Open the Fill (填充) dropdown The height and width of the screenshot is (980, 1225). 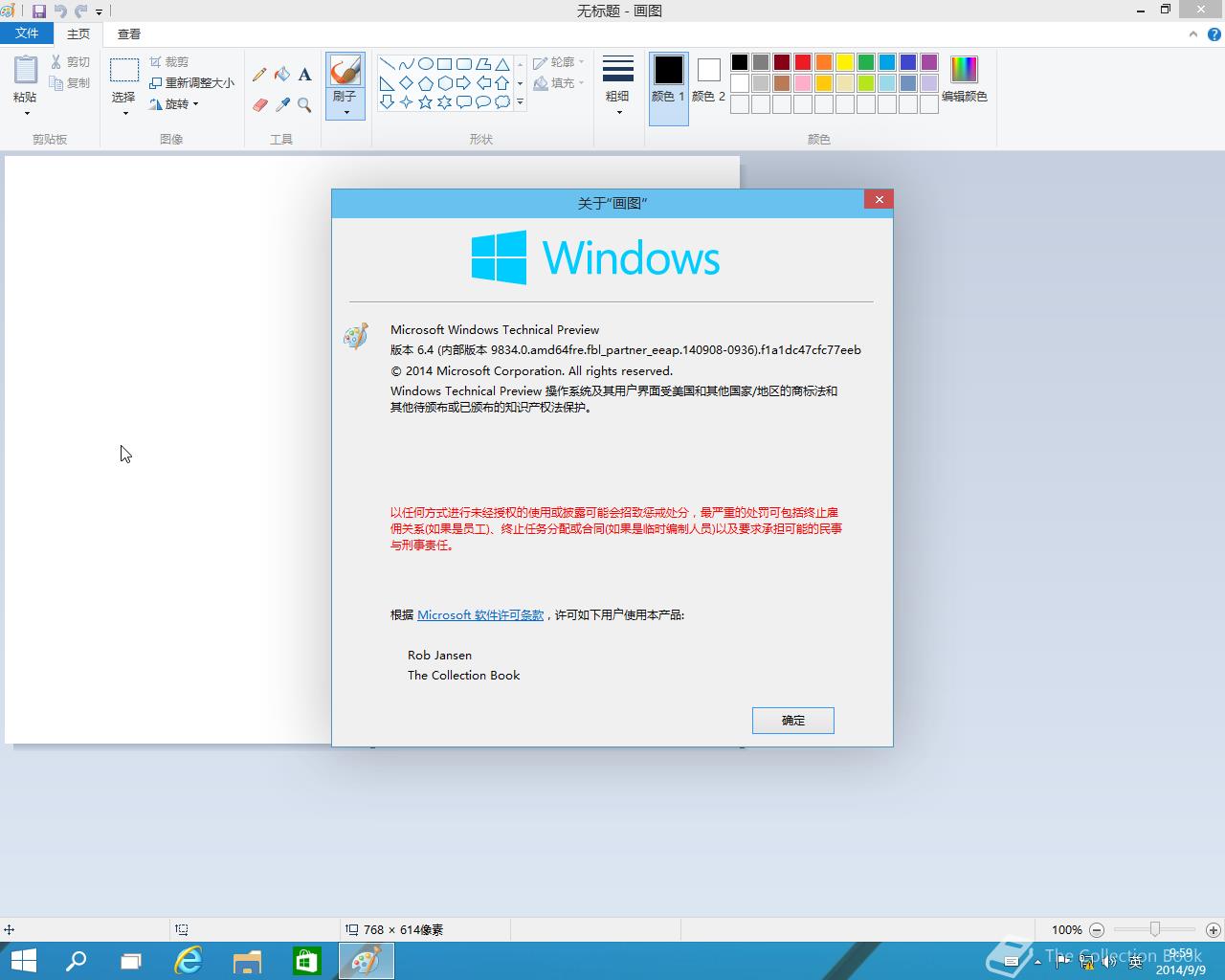(x=559, y=83)
